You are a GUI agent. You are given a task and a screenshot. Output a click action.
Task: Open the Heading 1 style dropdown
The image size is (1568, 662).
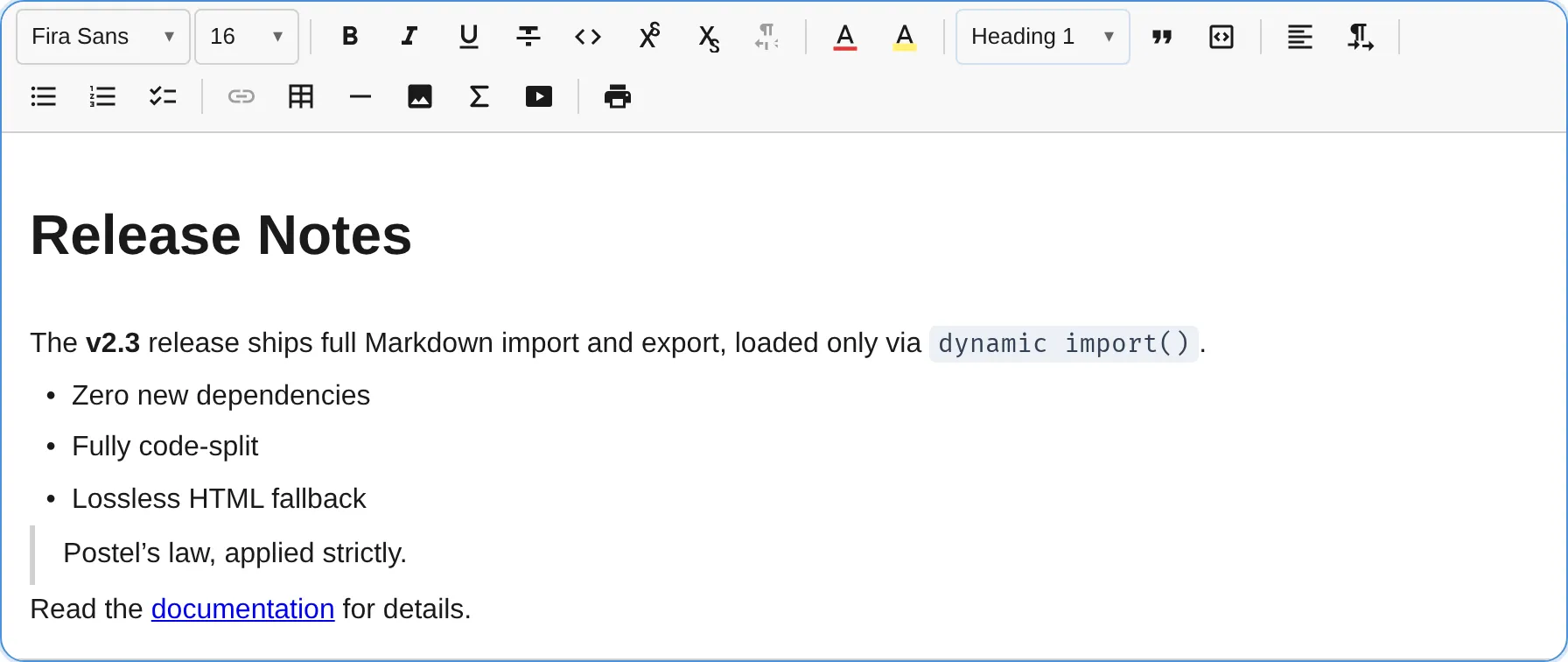pos(1043,37)
